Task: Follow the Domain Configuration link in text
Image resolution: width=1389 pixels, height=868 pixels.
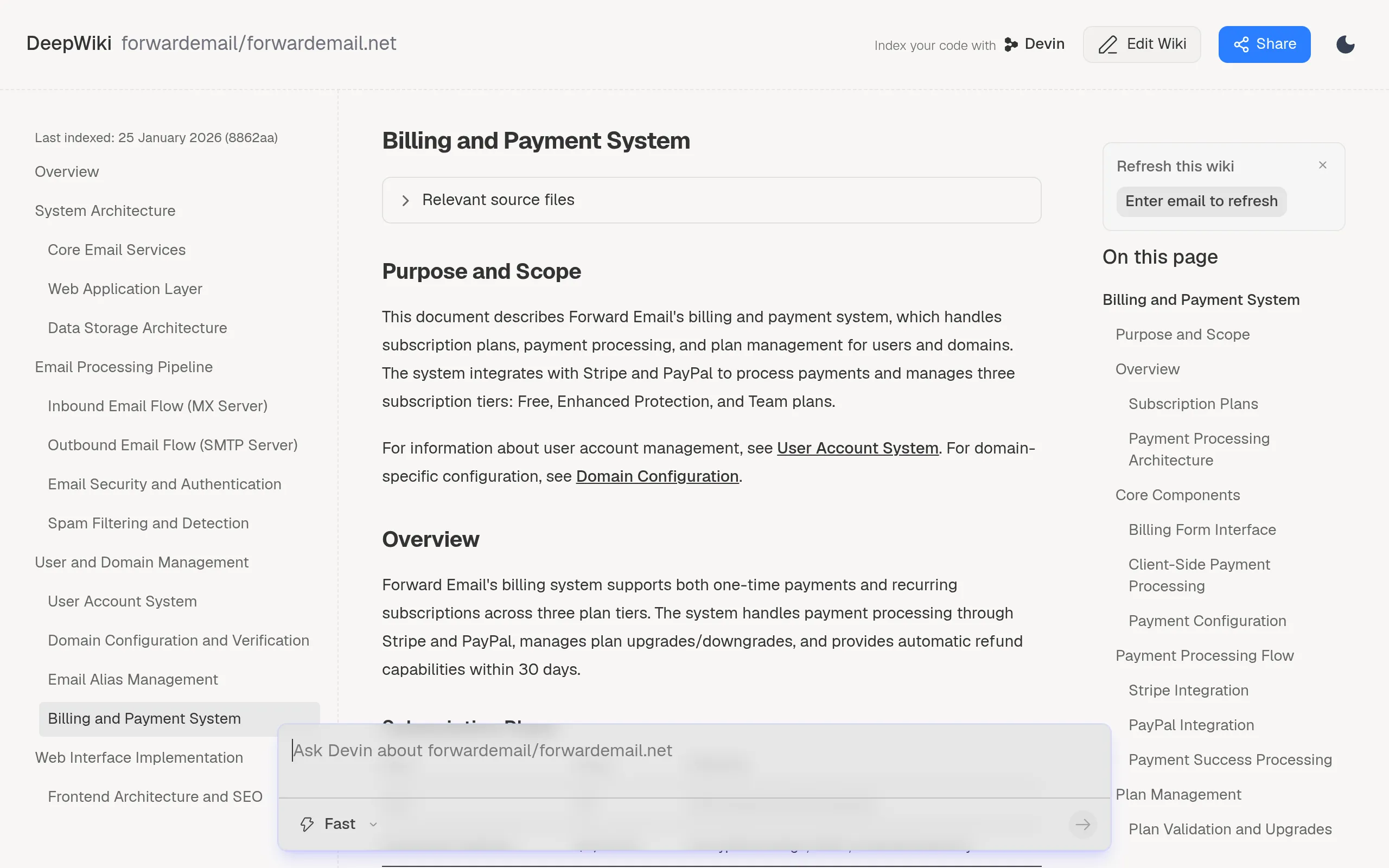Action: pos(657,476)
